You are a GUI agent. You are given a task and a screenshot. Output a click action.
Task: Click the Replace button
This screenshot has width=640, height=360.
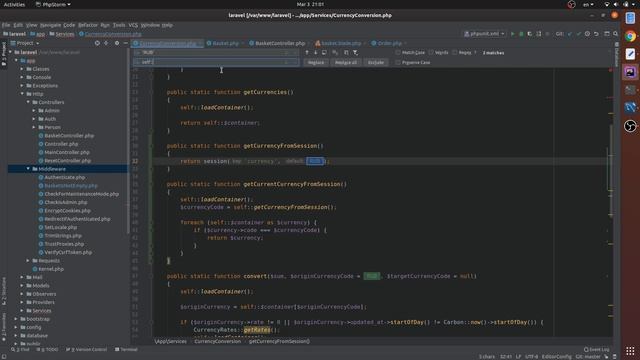click(x=316, y=62)
